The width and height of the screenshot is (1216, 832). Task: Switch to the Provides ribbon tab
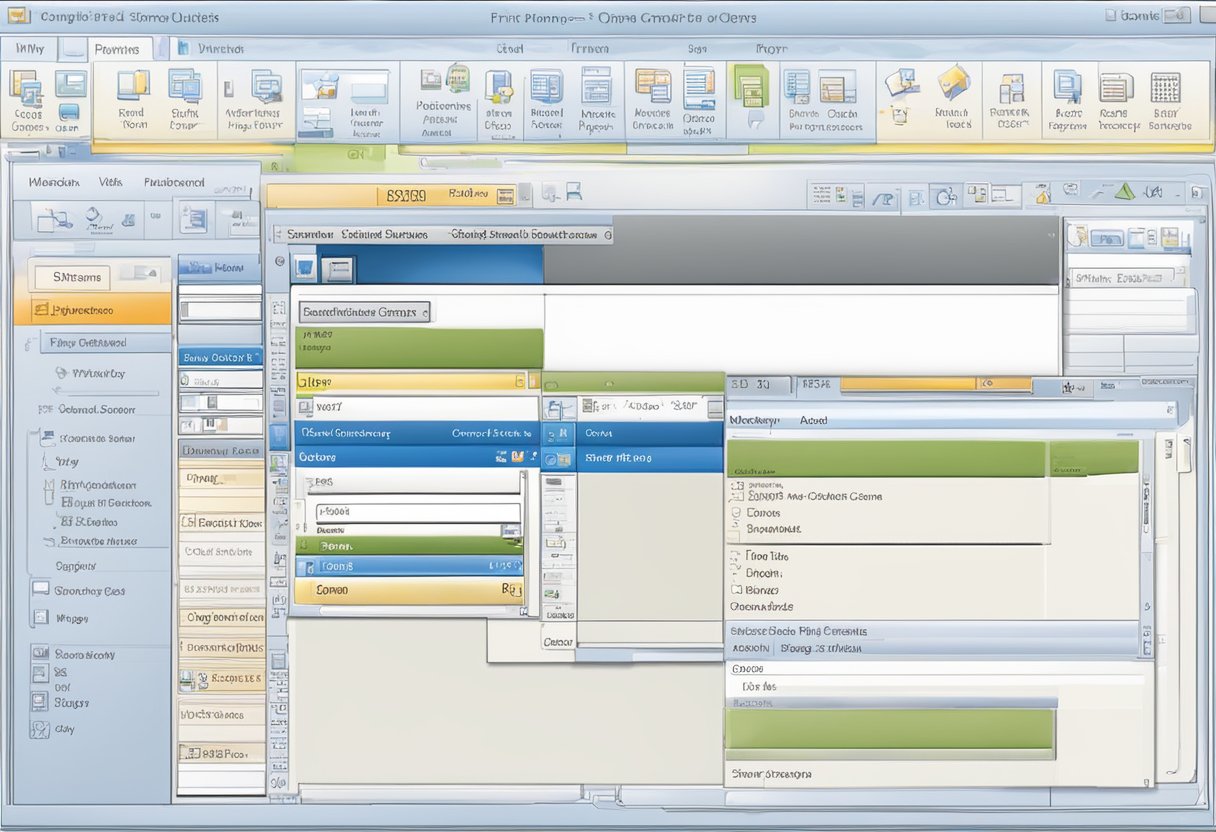tap(117, 48)
